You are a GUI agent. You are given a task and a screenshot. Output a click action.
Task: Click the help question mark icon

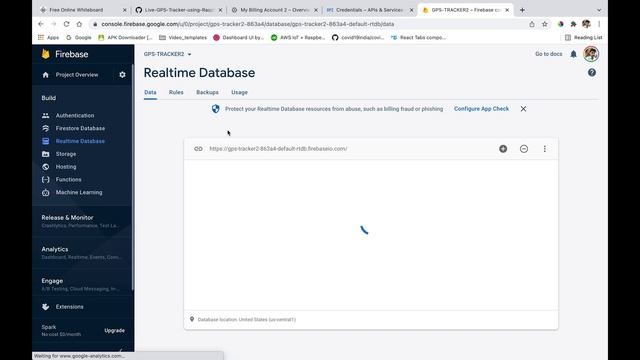coord(592,73)
